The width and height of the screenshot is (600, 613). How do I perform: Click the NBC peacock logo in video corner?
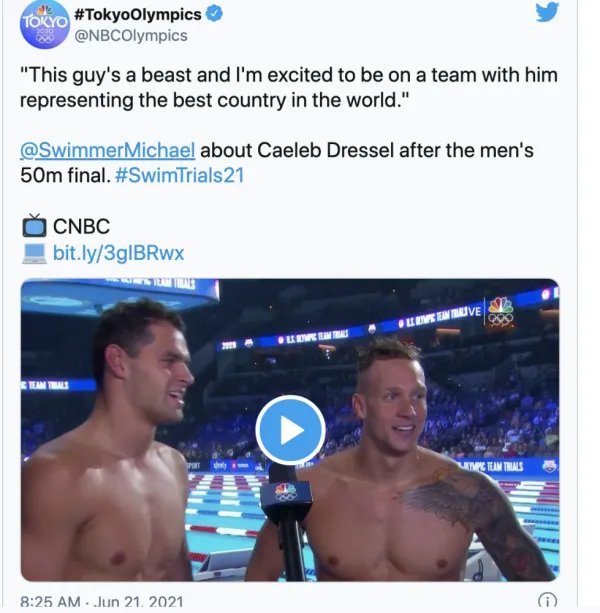[x=499, y=311]
